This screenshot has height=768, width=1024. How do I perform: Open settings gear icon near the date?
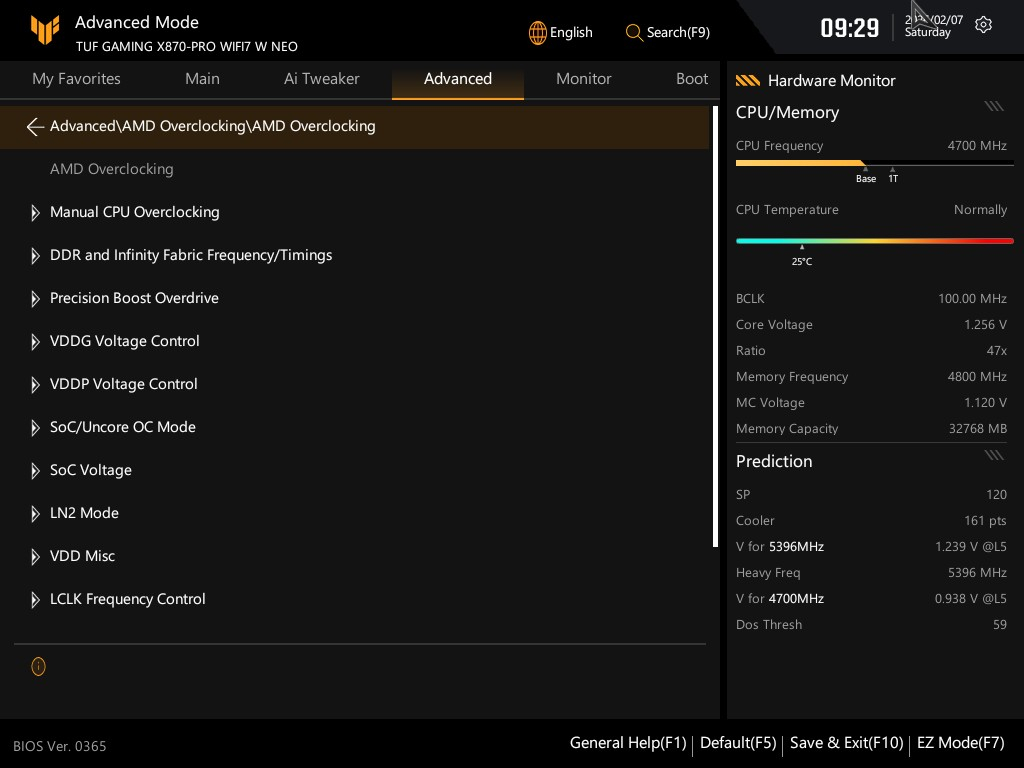pos(983,25)
